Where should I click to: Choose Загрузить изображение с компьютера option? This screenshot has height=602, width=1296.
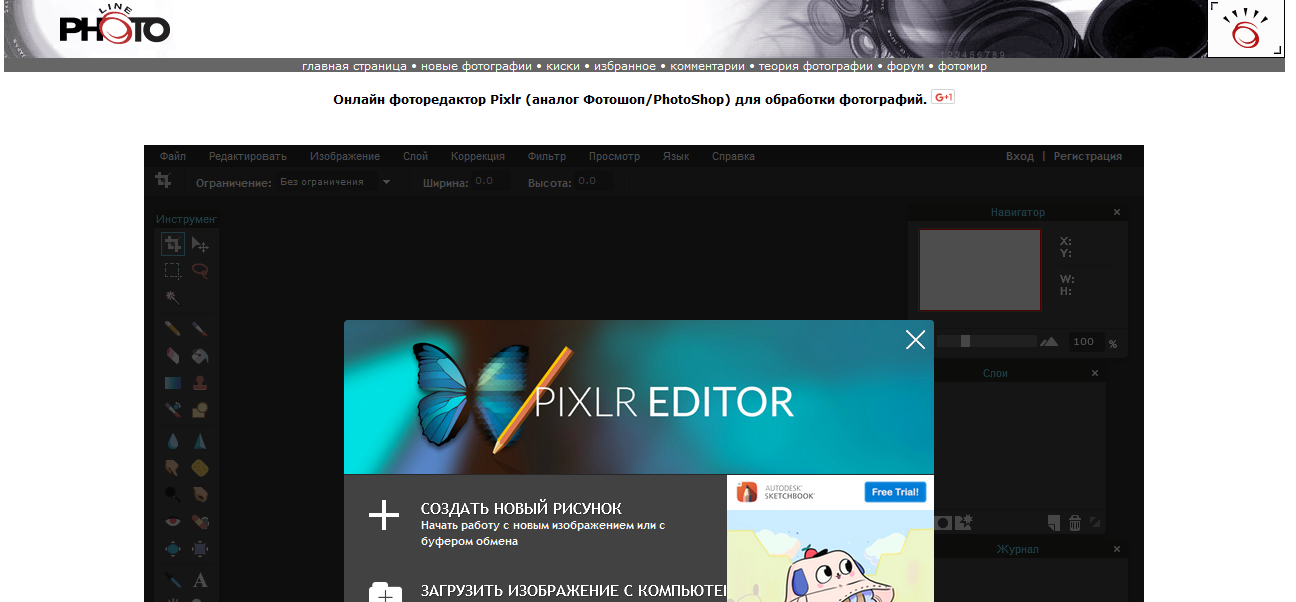(x=573, y=590)
